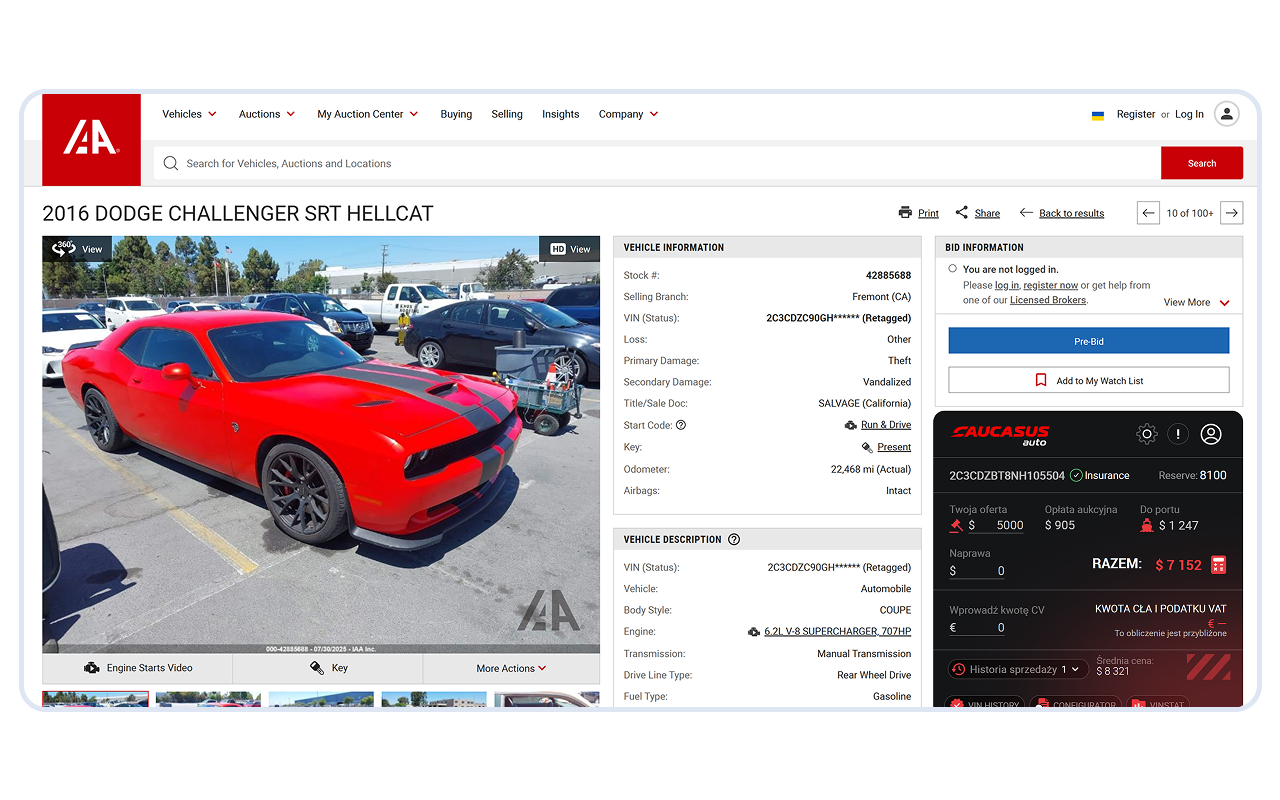Go to previous vehicle with left arrow

pos(1149,213)
